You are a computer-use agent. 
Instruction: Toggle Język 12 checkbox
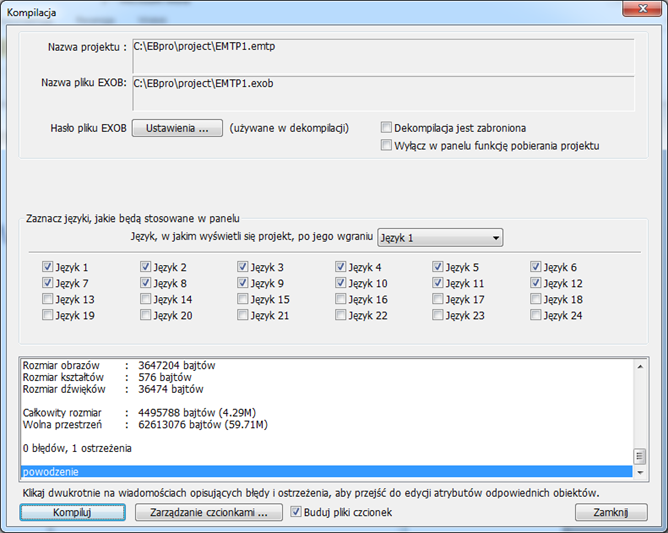point(536,282)
